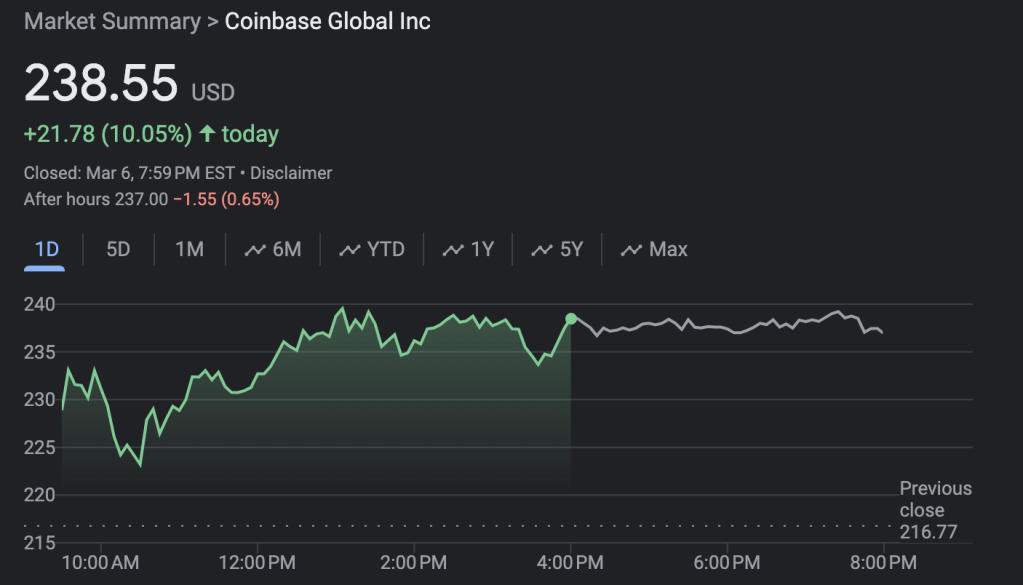Screen dimensions: 1023x585
Task: Show the Max time range chart
Action: (655, 249)
